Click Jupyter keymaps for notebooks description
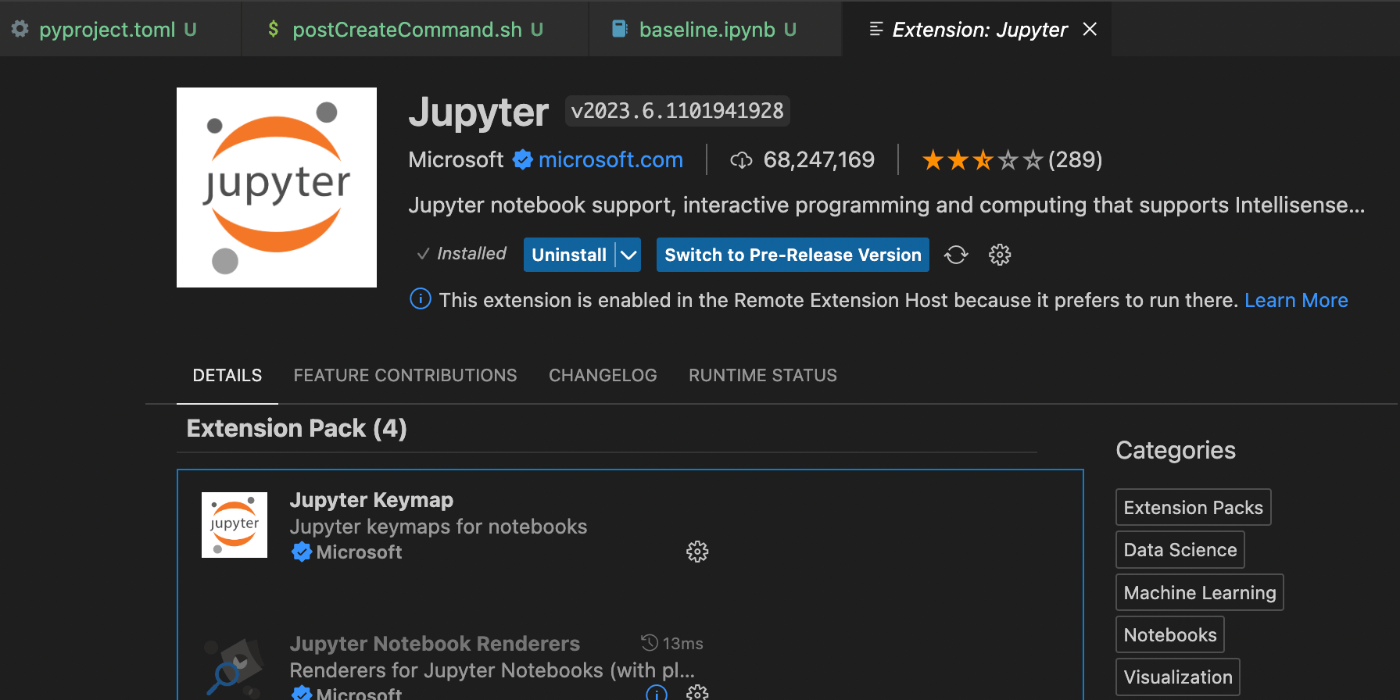The height and width of the screenshot is (700, 1400). pos(438,527)
